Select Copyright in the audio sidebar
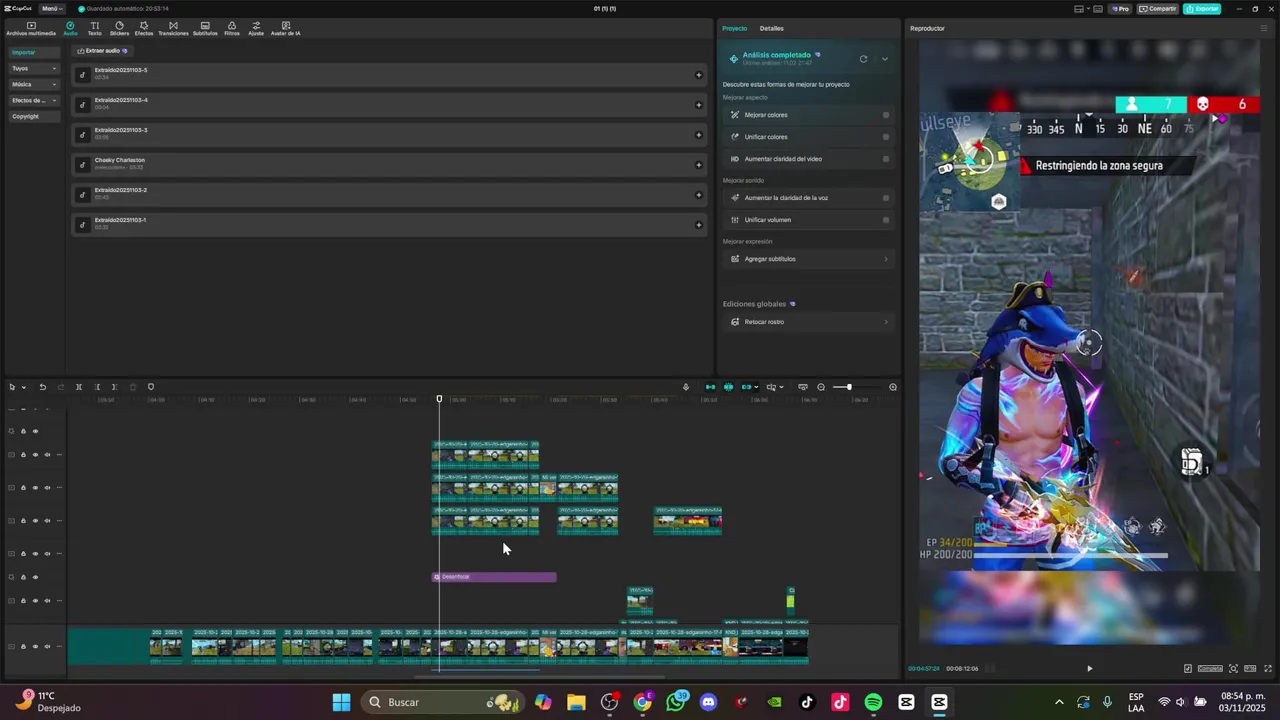Image resolution: width=1280 pixels, height=720 pixels. 34,116
